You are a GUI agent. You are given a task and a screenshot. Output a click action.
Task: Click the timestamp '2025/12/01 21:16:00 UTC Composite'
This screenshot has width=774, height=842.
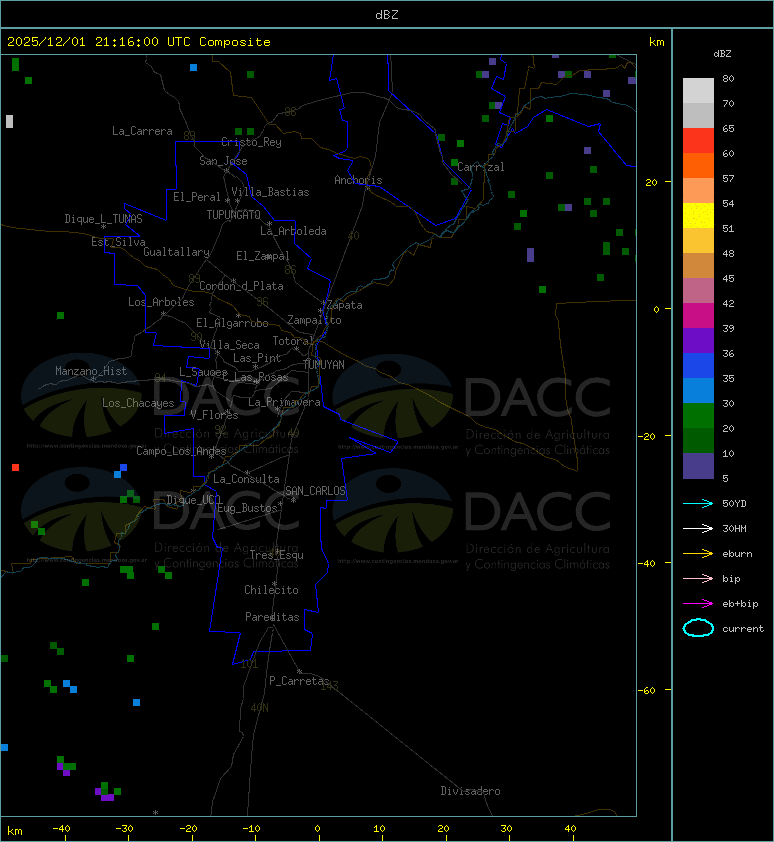(139, 42)
